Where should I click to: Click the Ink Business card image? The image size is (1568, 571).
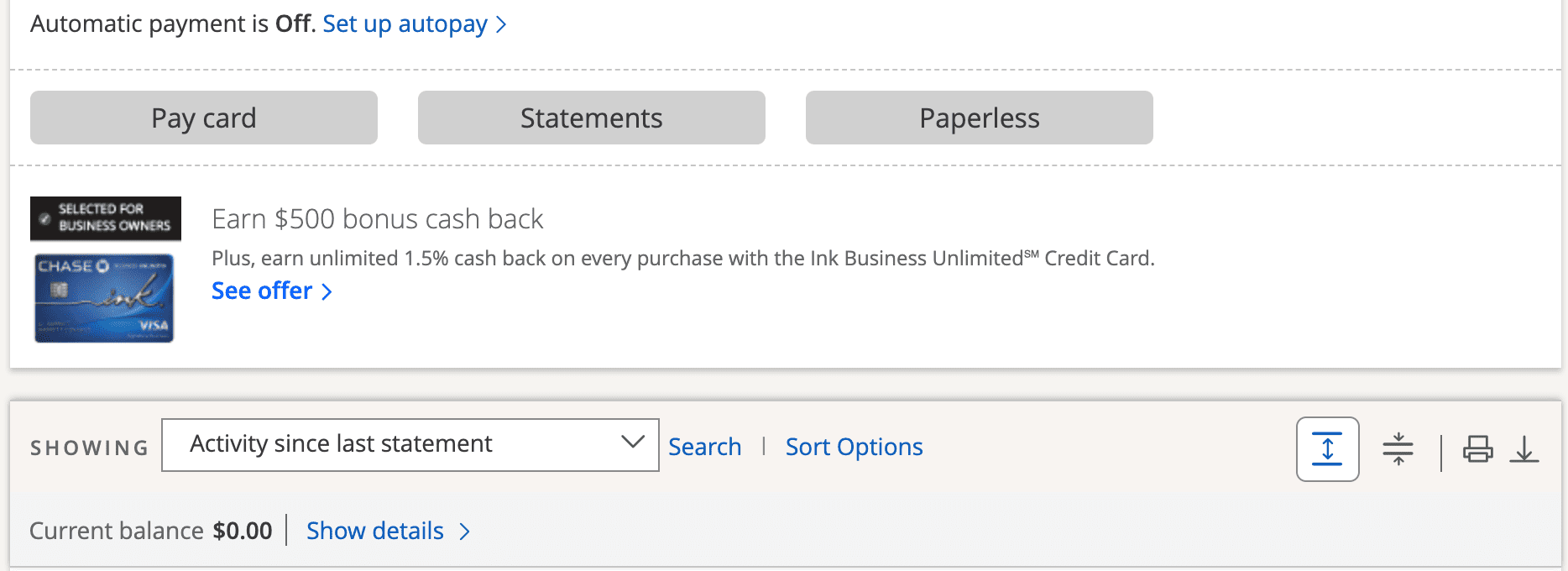[x=104, y=298]
